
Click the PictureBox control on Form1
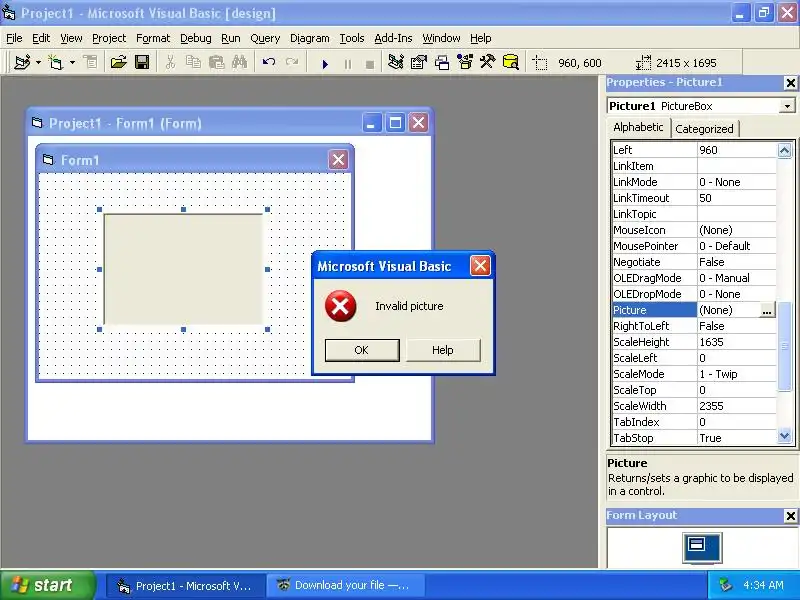tap(184, 269)
